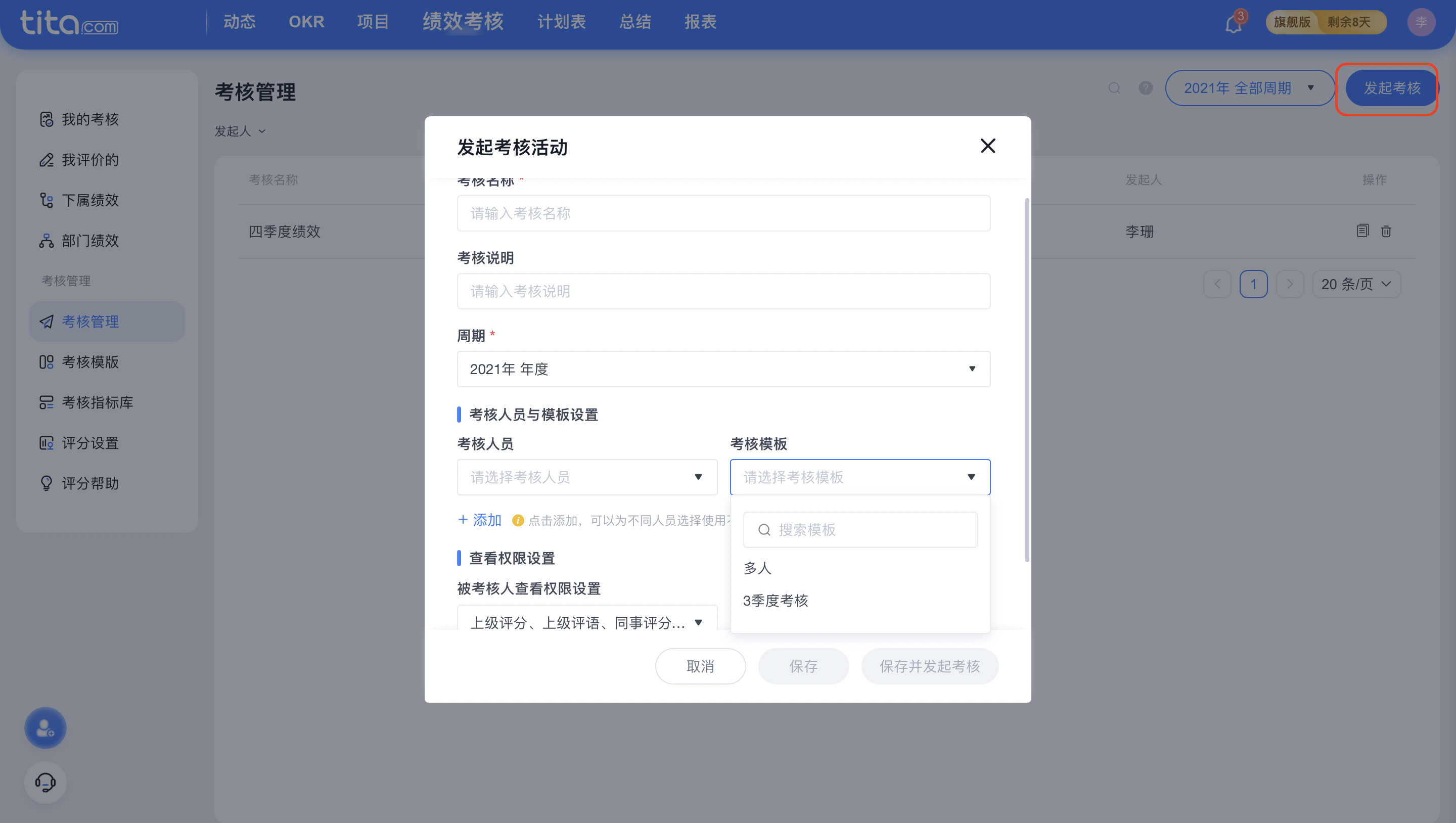Click the info icon next to 添加 hint
Viewport: 1456px width, 823px height.
pos(518,520)
